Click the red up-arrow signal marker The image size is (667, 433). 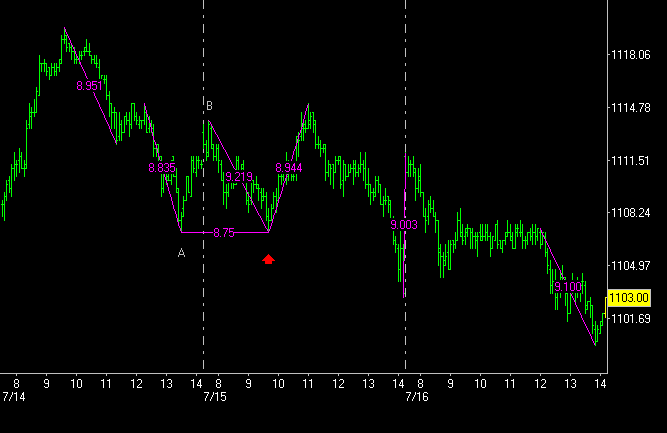click(268, 259)
